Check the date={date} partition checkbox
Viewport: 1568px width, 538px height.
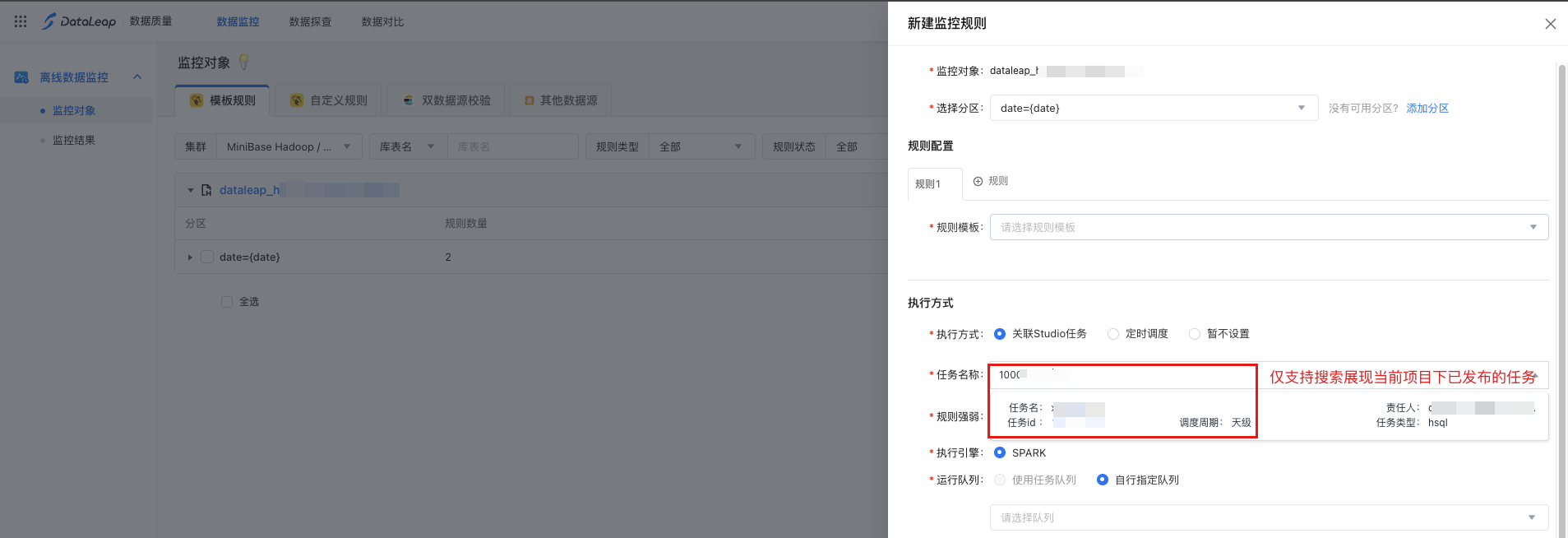pos(207,257)
